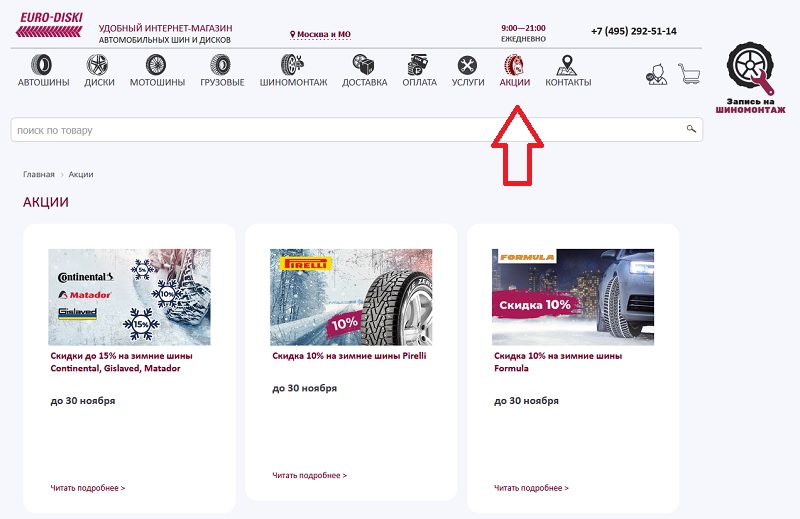The image size is (800, 519).
Task: Go to Главная via the breadcrumb
Action: pyautogui.click(x=39, y=174)
